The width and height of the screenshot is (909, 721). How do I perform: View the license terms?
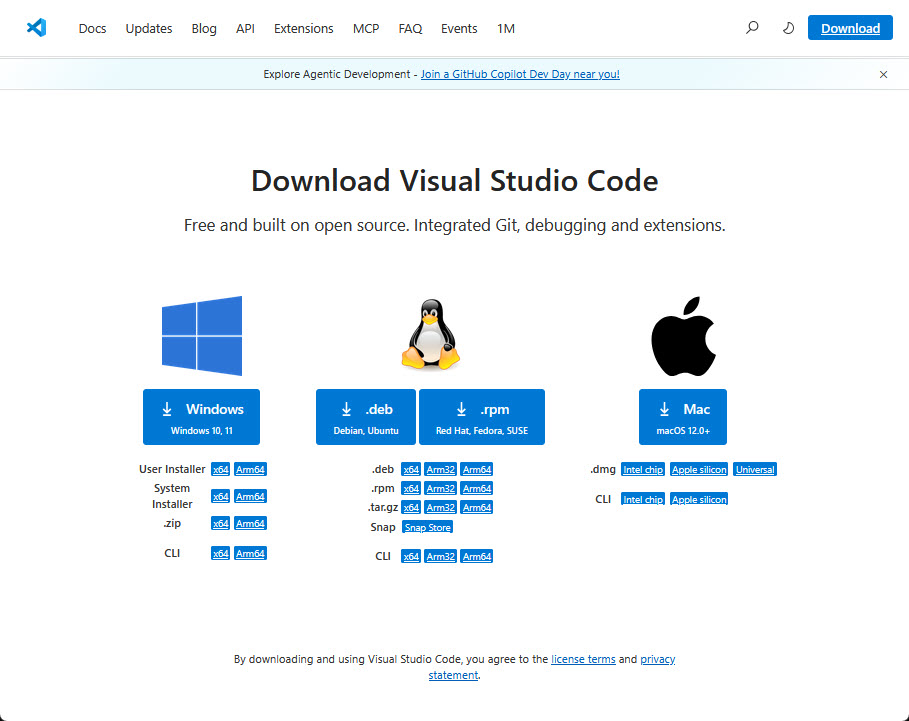pyautogui.click(x=583, y=659)
